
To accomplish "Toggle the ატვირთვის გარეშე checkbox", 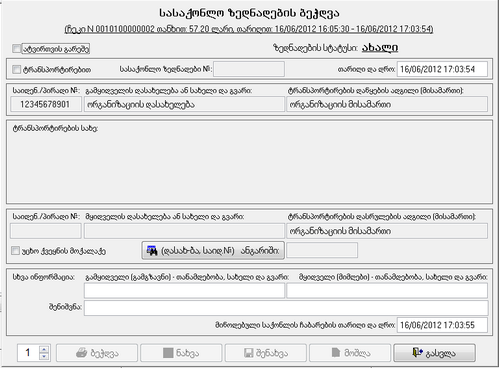I will [x=16, y=49].
